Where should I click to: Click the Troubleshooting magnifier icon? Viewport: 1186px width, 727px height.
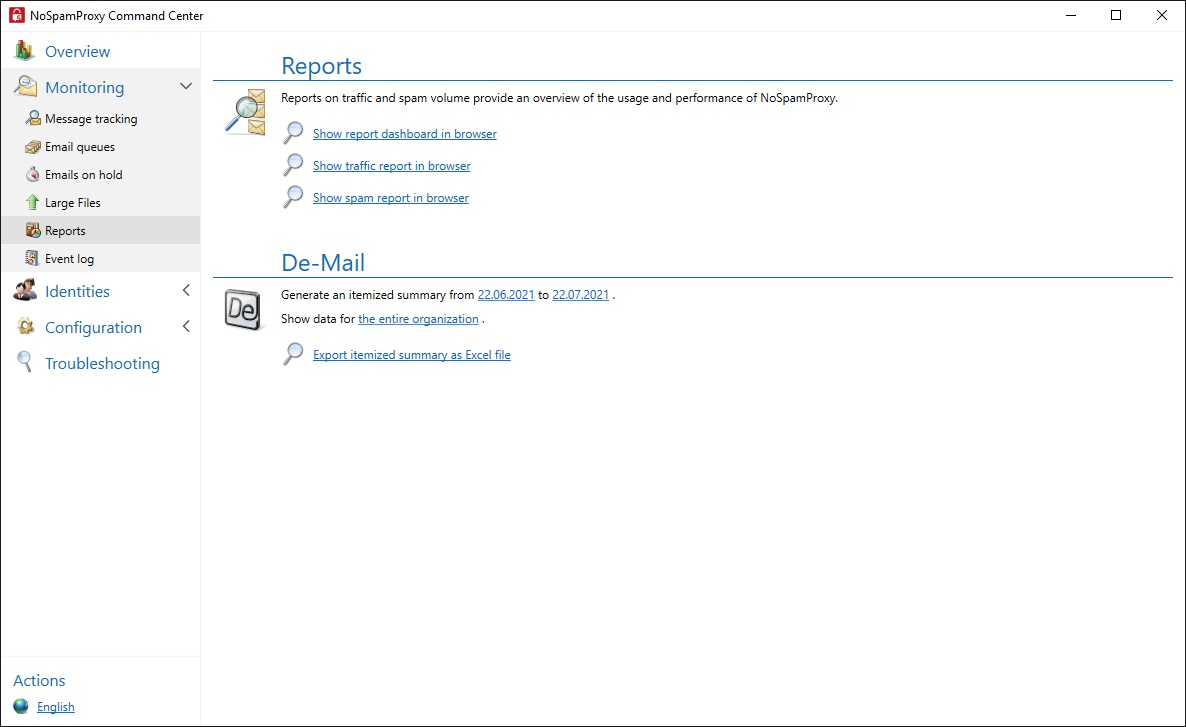pyautogui.click(x=25, y=362)
